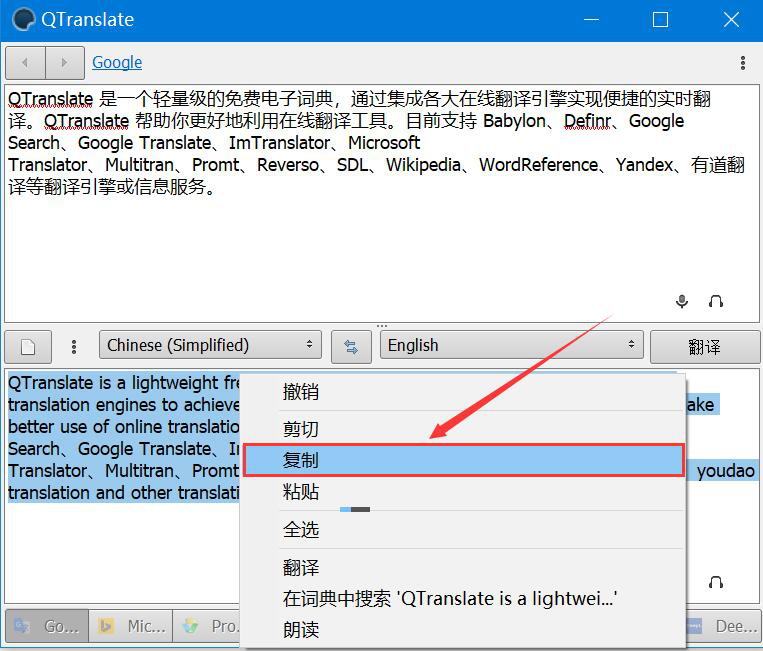This screenshot has height=651, width=763.
Task: Switch to the DeepL service tab at bottom
Action: pos(722,626)
